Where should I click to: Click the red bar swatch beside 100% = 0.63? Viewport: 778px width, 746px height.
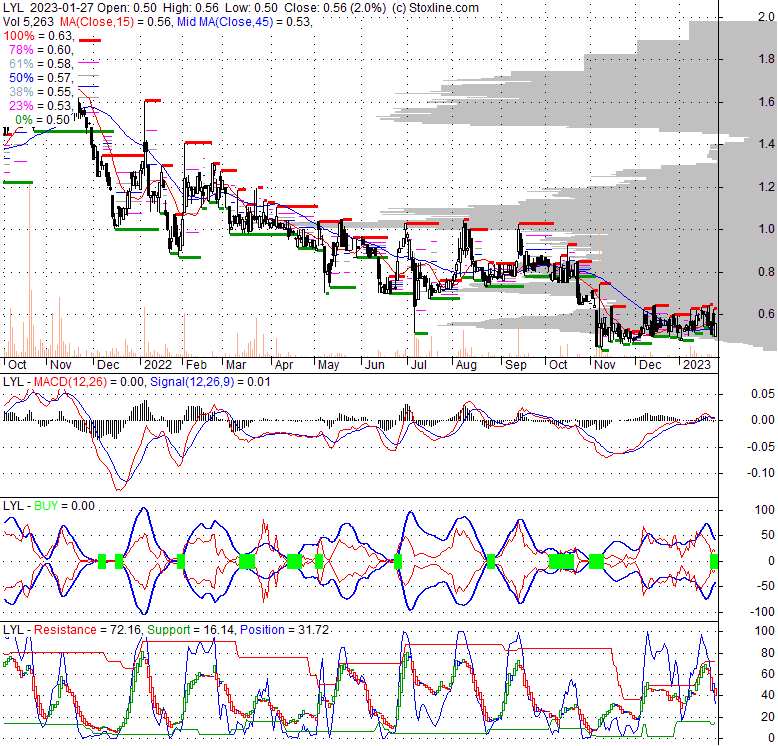(90, 40)
